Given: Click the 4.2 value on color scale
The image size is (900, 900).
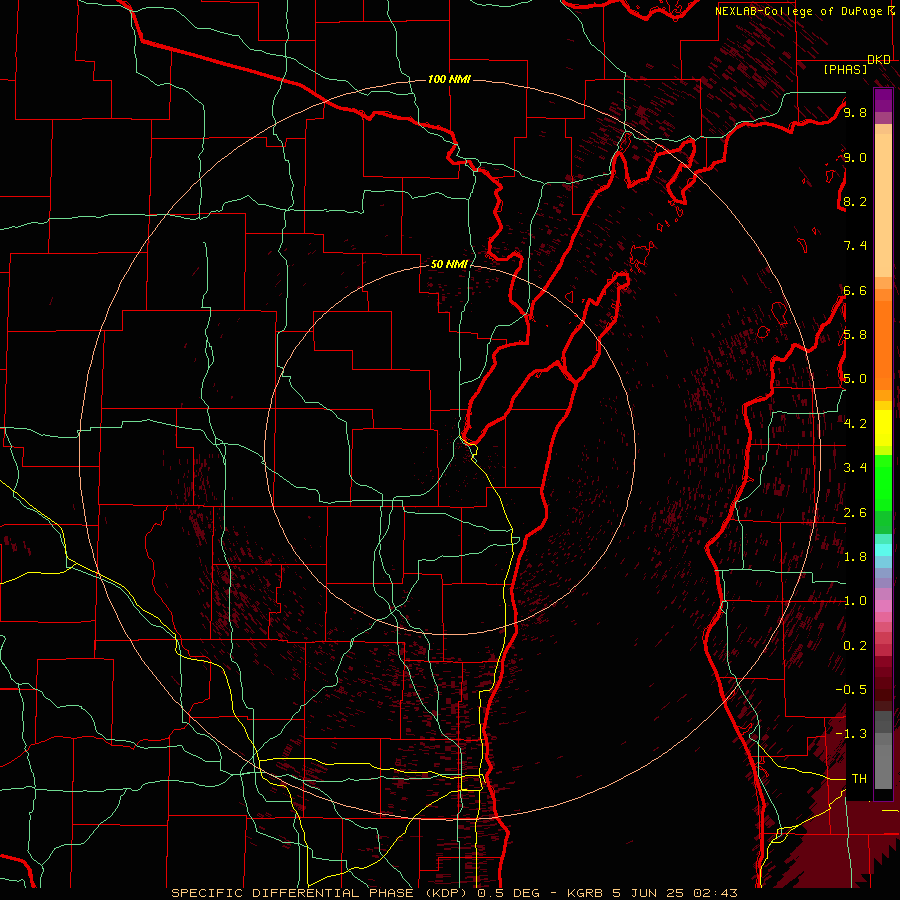Looking at the screenshot, I should pos(855,423).
